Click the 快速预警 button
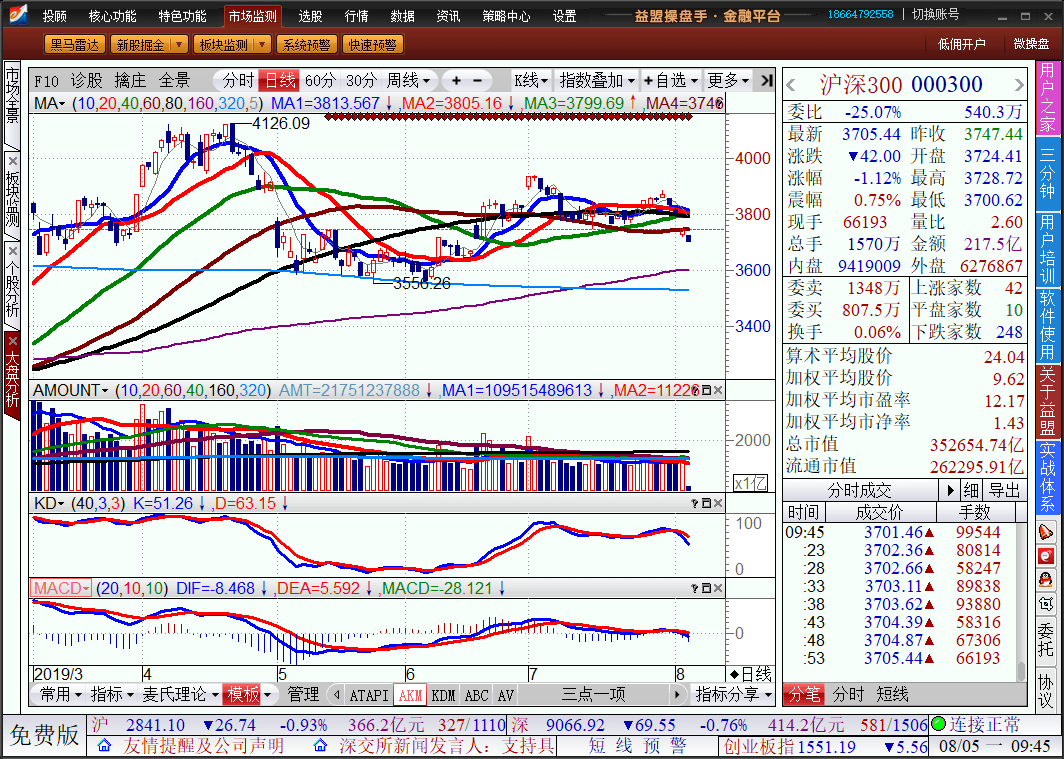 pos(373,45)
